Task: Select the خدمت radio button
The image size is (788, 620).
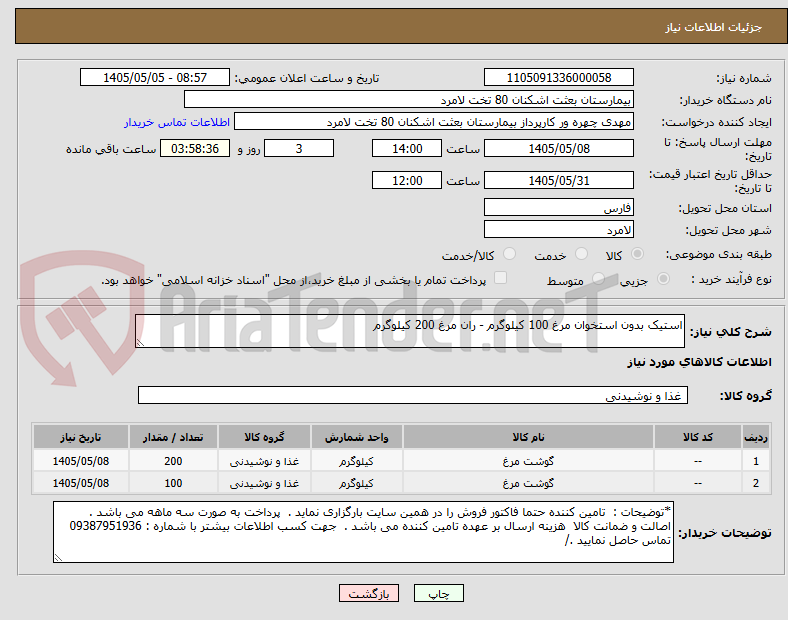Action: (581, 254)
